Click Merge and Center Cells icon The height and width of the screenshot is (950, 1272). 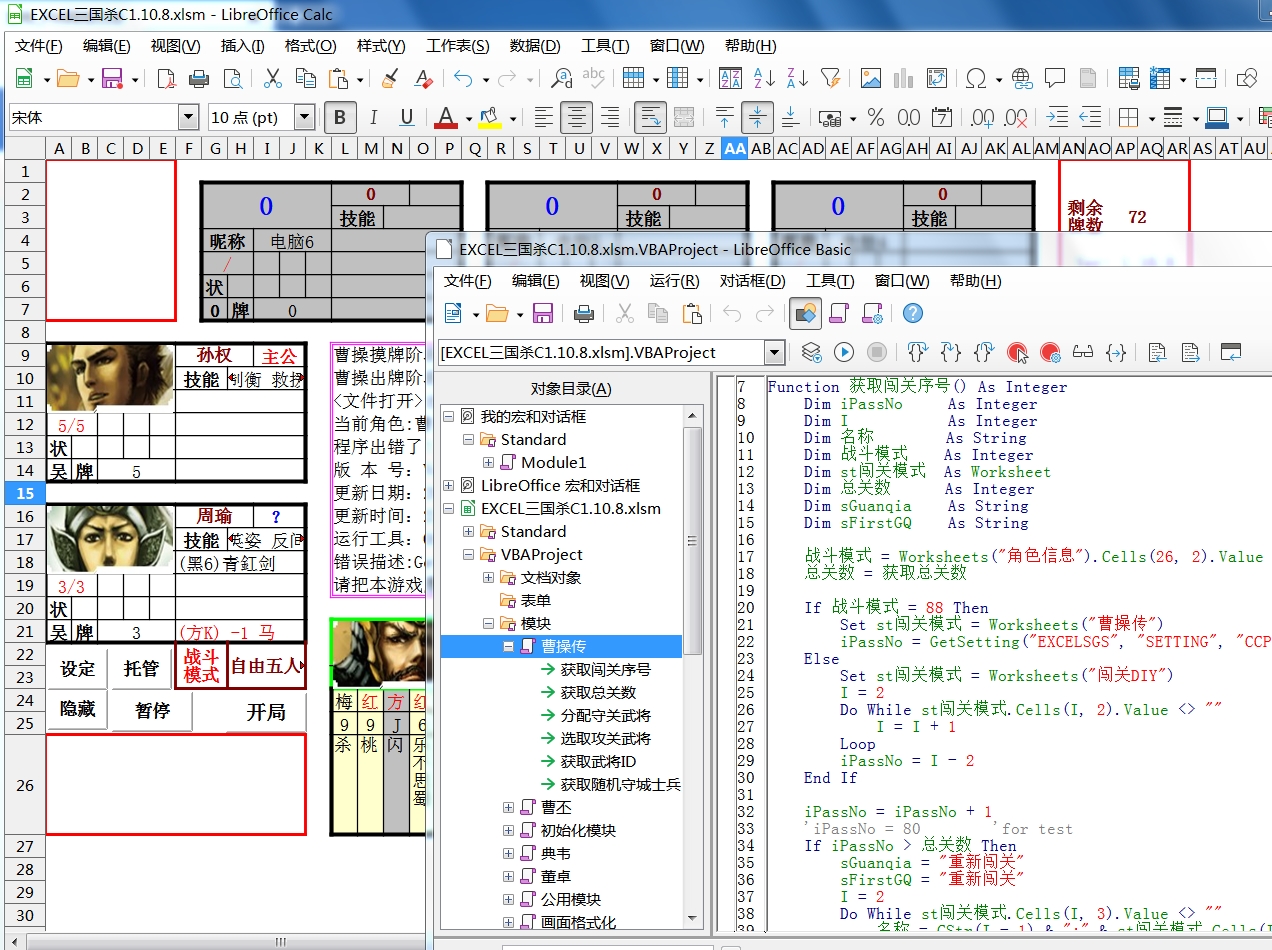coord(684,117)
